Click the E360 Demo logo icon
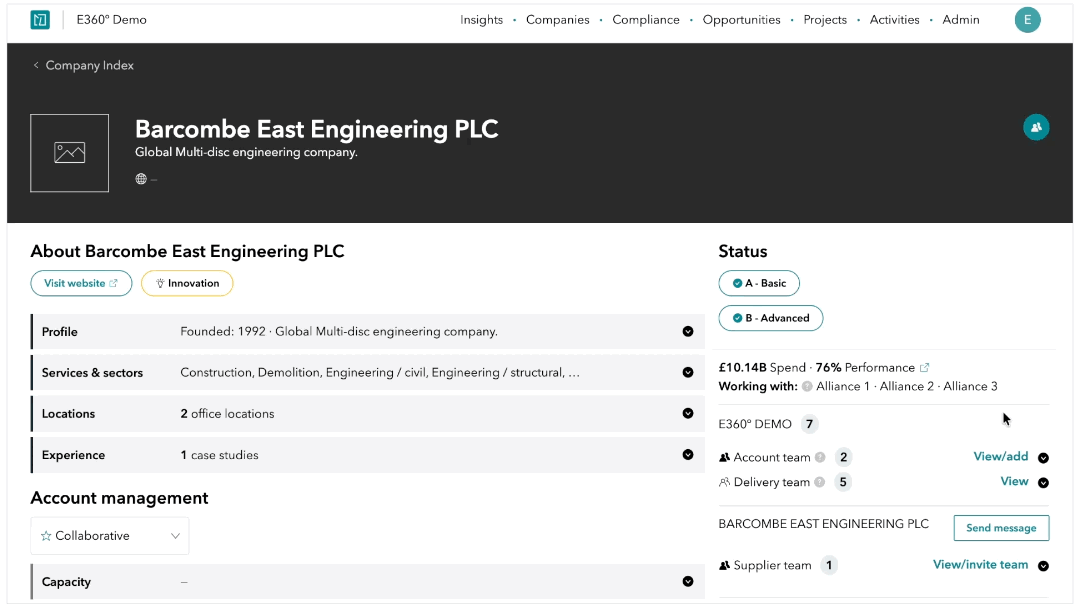Image resolution: width=1080 pixels, height=608 pixels. point(40,20)
